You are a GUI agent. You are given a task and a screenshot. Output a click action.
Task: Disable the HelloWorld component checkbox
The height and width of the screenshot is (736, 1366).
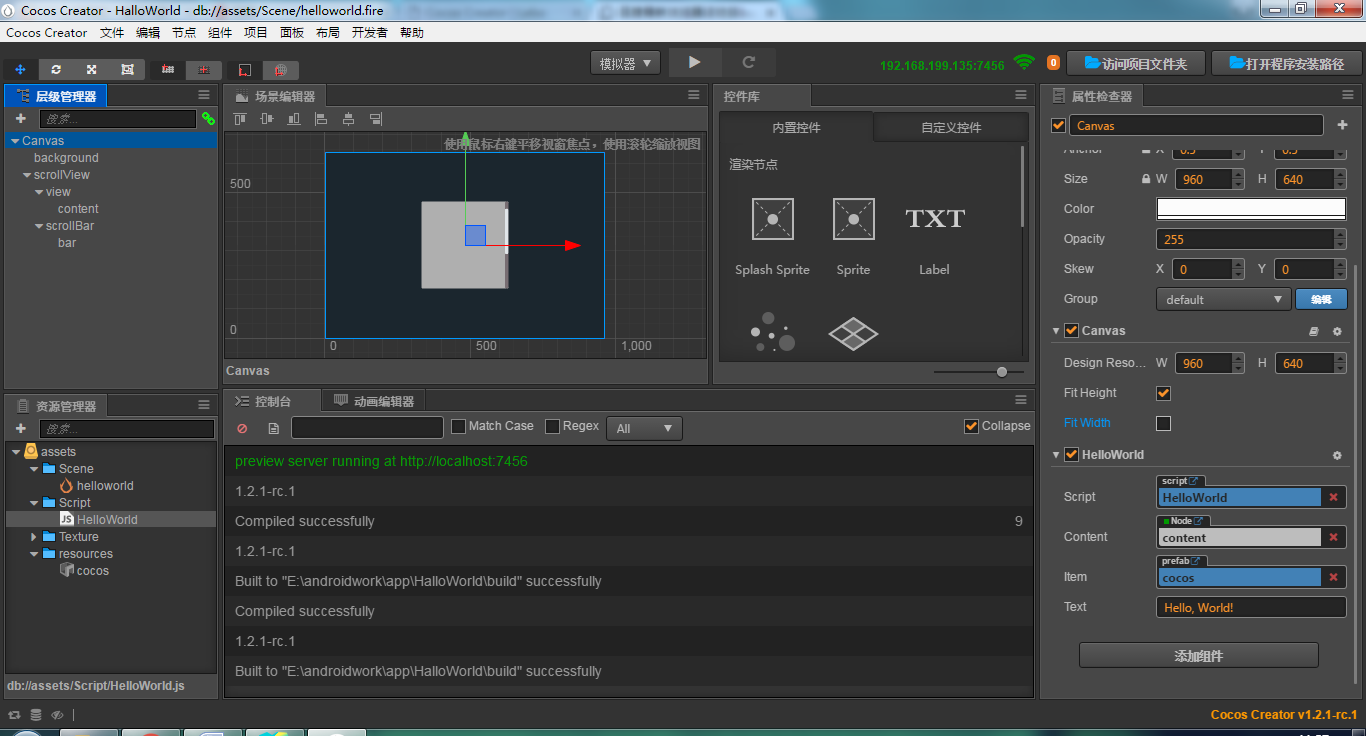[x=1071, y=454]
